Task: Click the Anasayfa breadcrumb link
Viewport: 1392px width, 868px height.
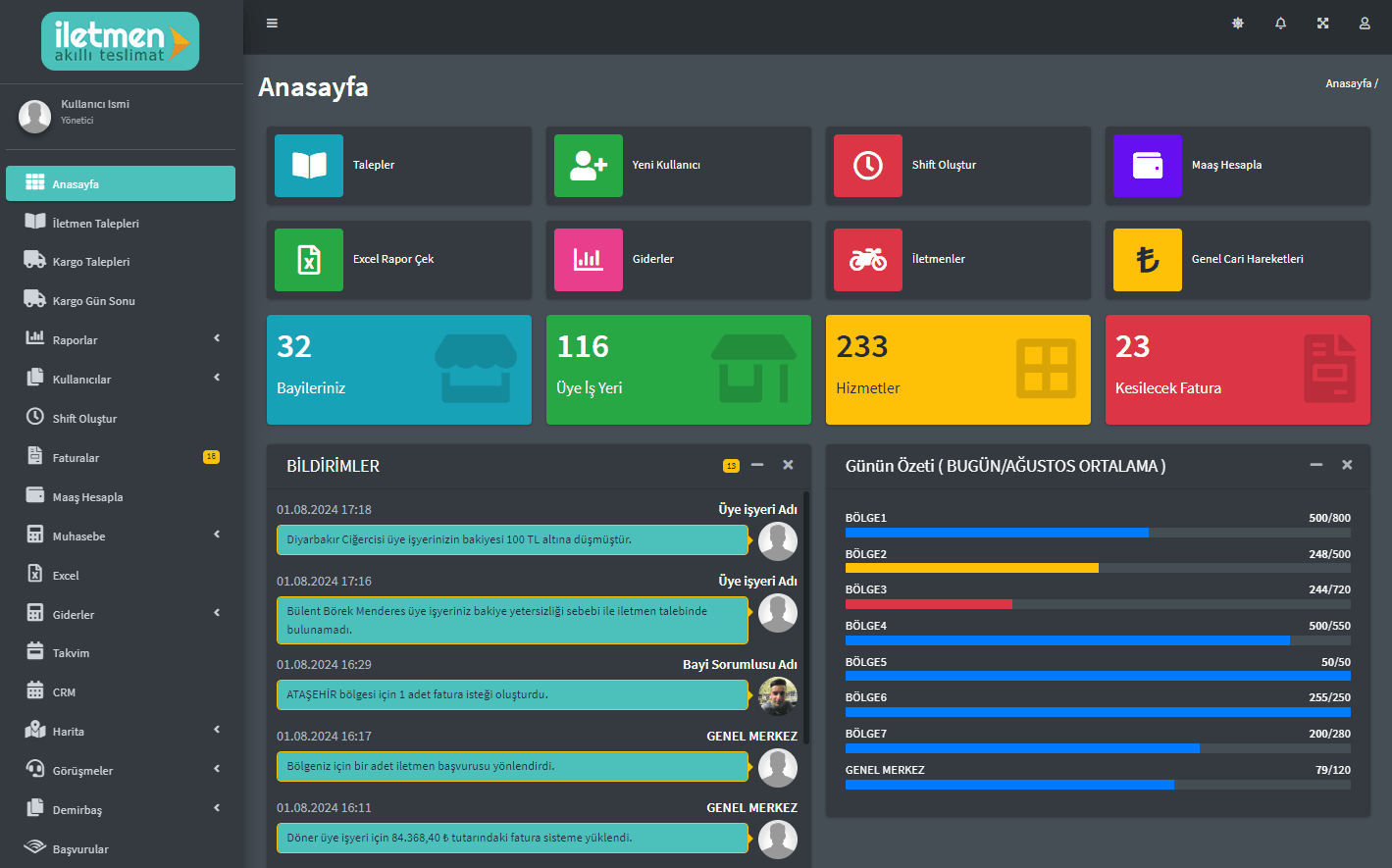Action: [x=1348, y=83]
